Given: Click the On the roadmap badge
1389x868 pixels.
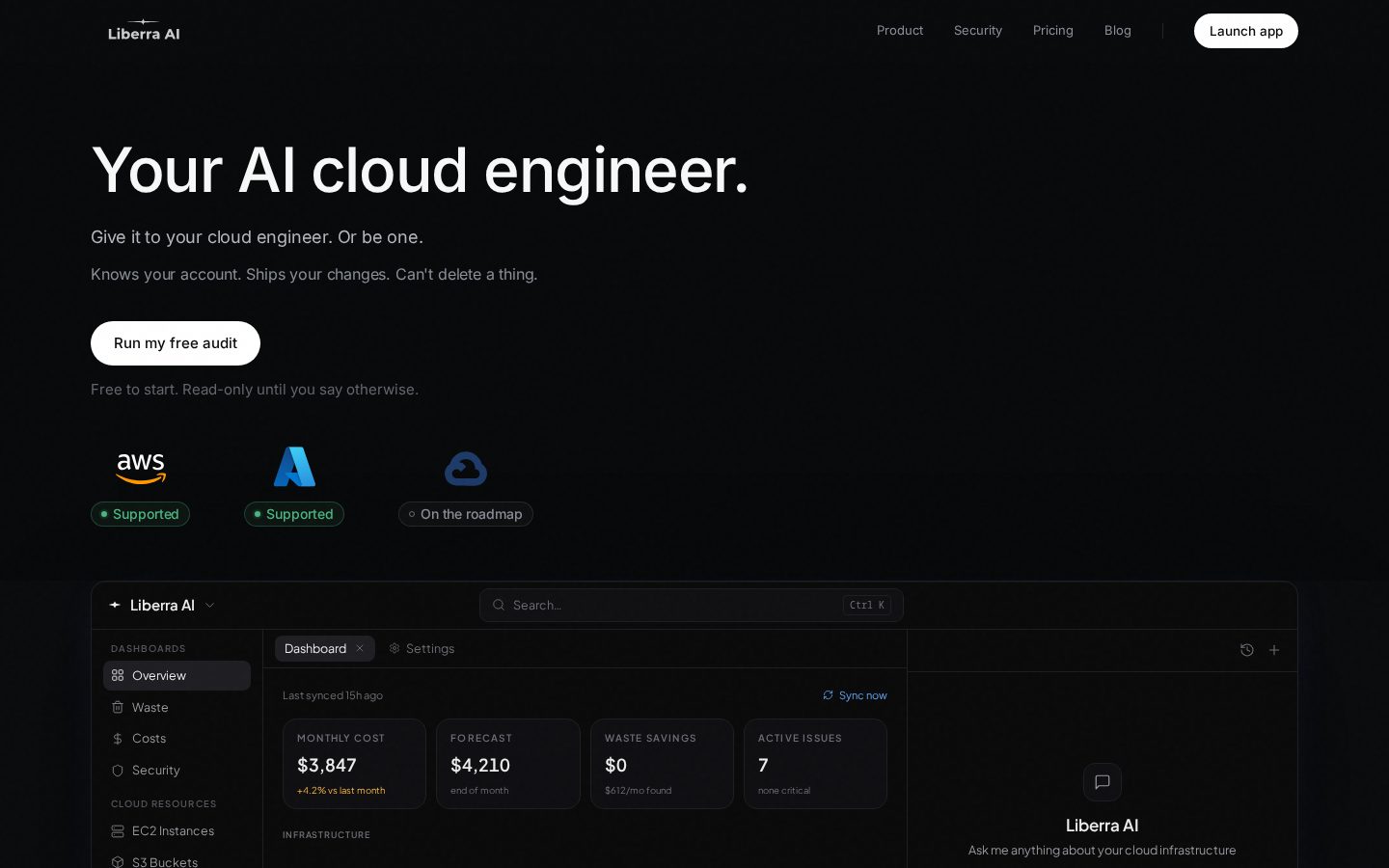Looking at the screenshot, I should [466, 514].
